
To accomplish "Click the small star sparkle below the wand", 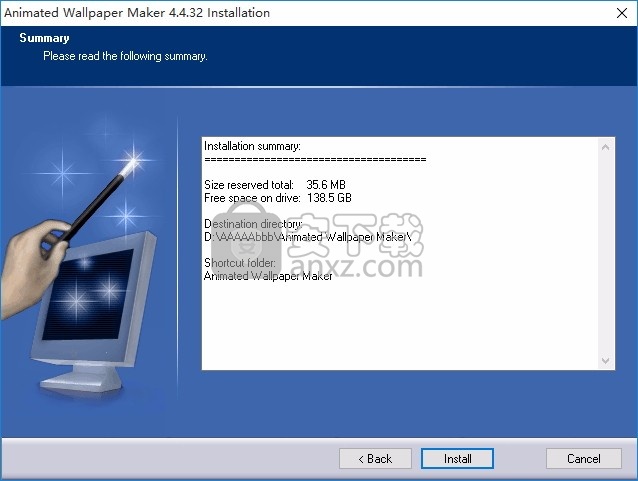I will pyautogui.click(x=127, y=213).
